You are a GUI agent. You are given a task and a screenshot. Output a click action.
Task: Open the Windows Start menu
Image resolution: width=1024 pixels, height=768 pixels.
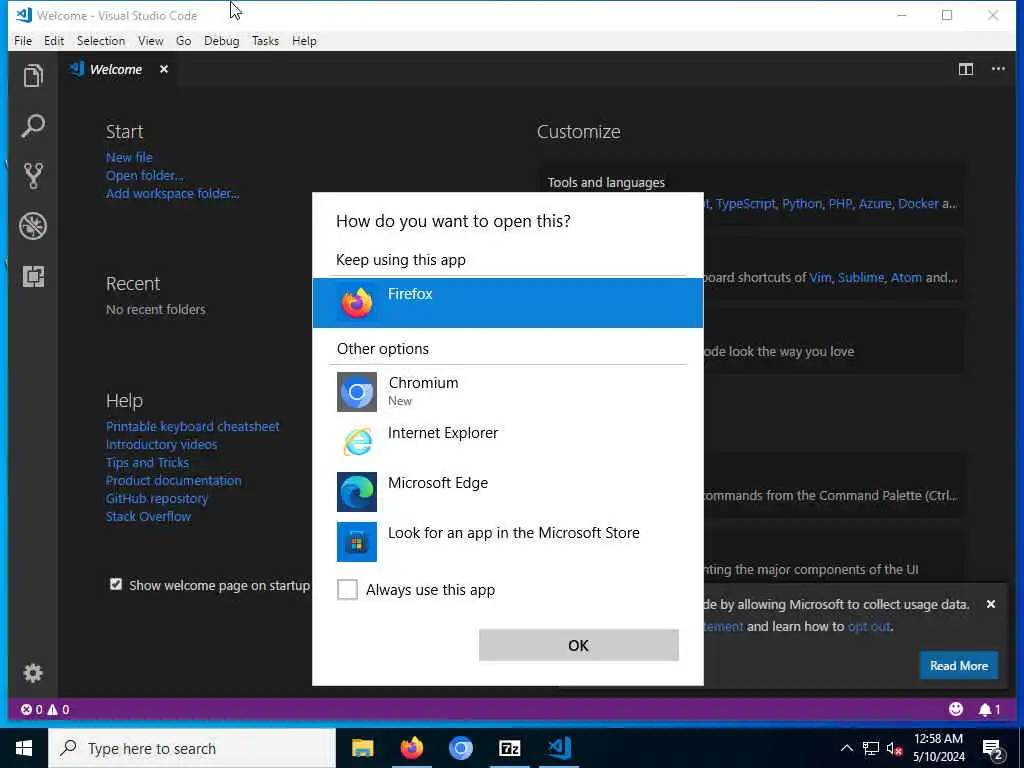click(24, 748)
